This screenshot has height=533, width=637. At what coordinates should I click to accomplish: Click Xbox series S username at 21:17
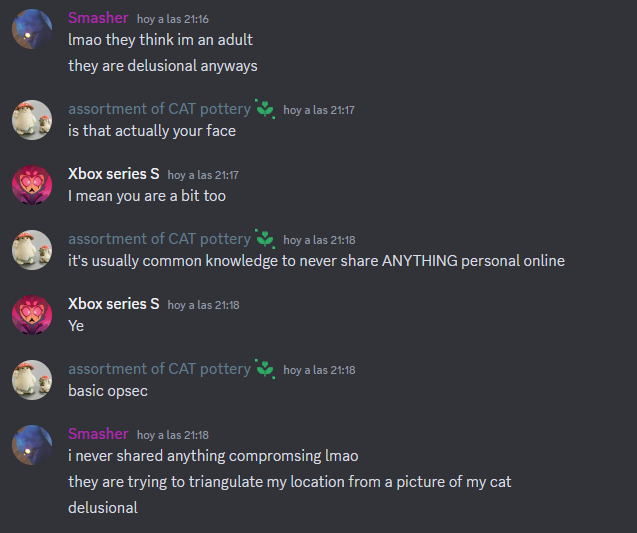pyautogui.click(x=114, y=174)
